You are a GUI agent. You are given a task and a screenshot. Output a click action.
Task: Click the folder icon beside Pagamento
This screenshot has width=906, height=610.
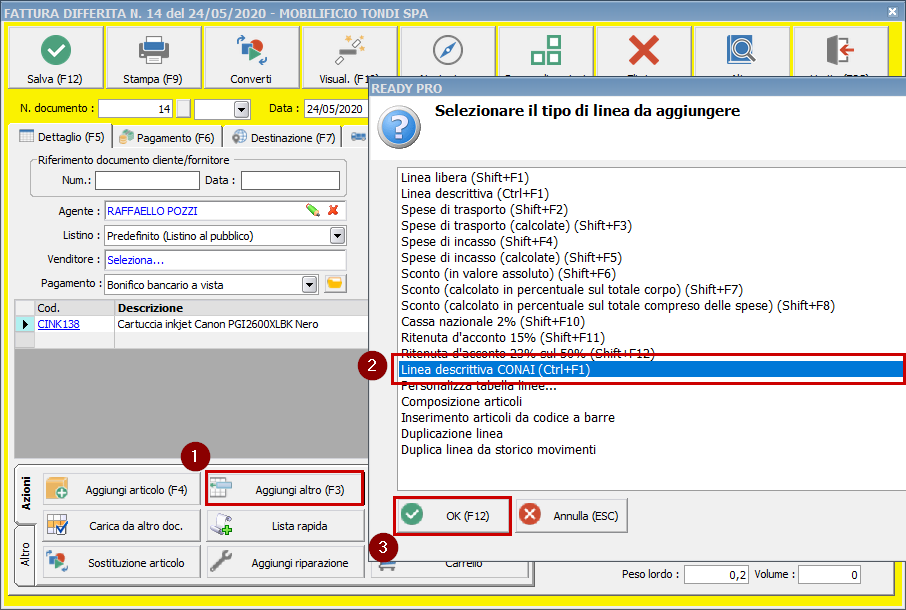click(x=335, y=284)
